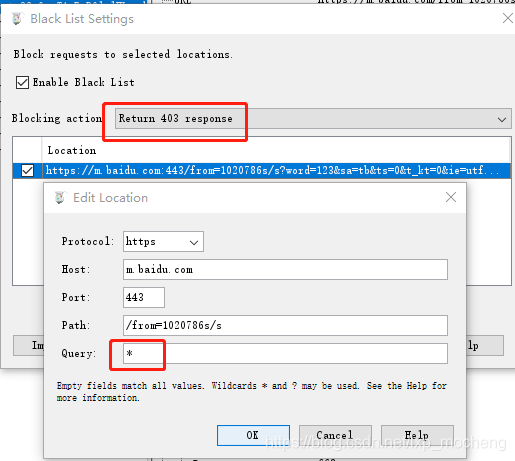Click the Path field with /from=1020786s/s
The width and height of the screenshot is (515, 461).
[x=285, y=325]
